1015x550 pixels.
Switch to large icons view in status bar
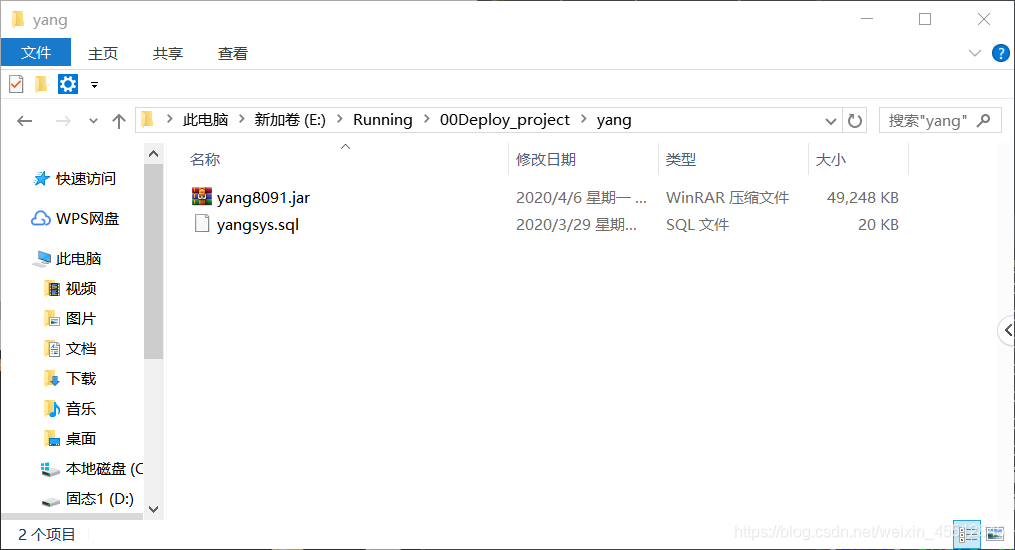[995, 534]
